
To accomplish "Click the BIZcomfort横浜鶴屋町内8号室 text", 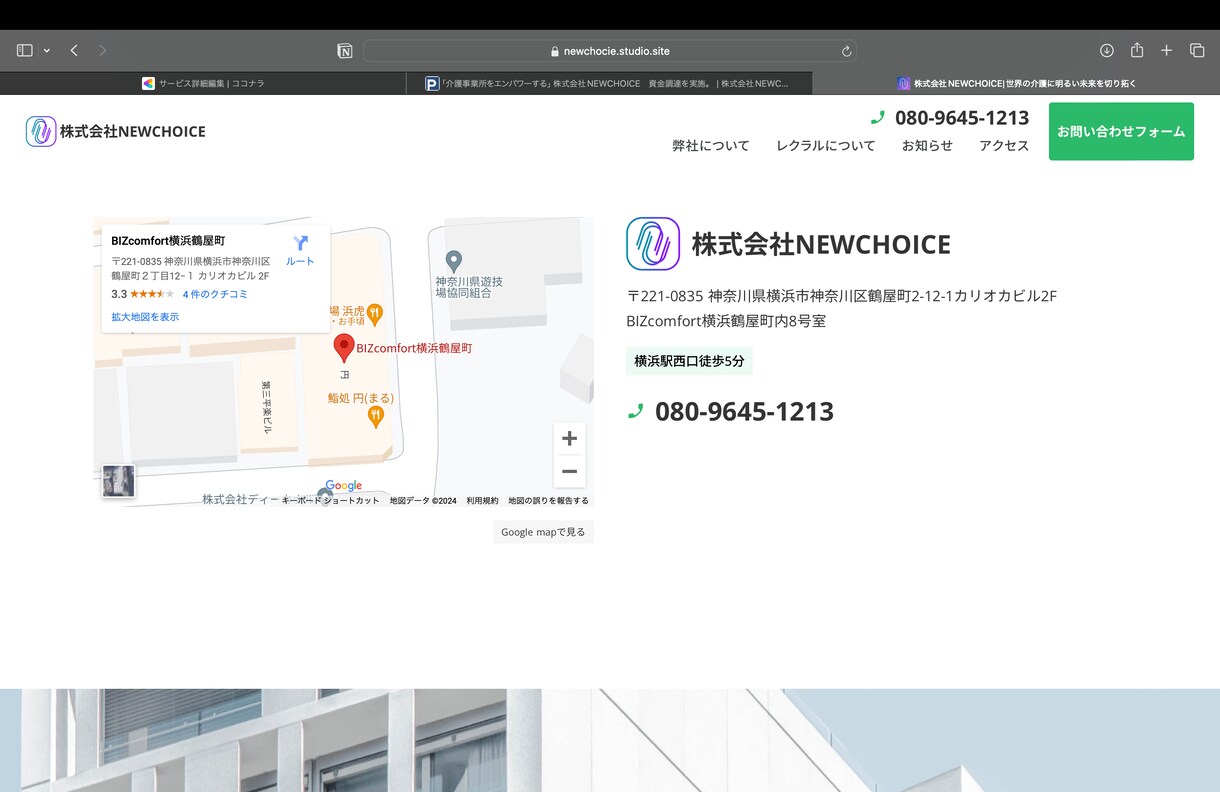I will (726, 321).
